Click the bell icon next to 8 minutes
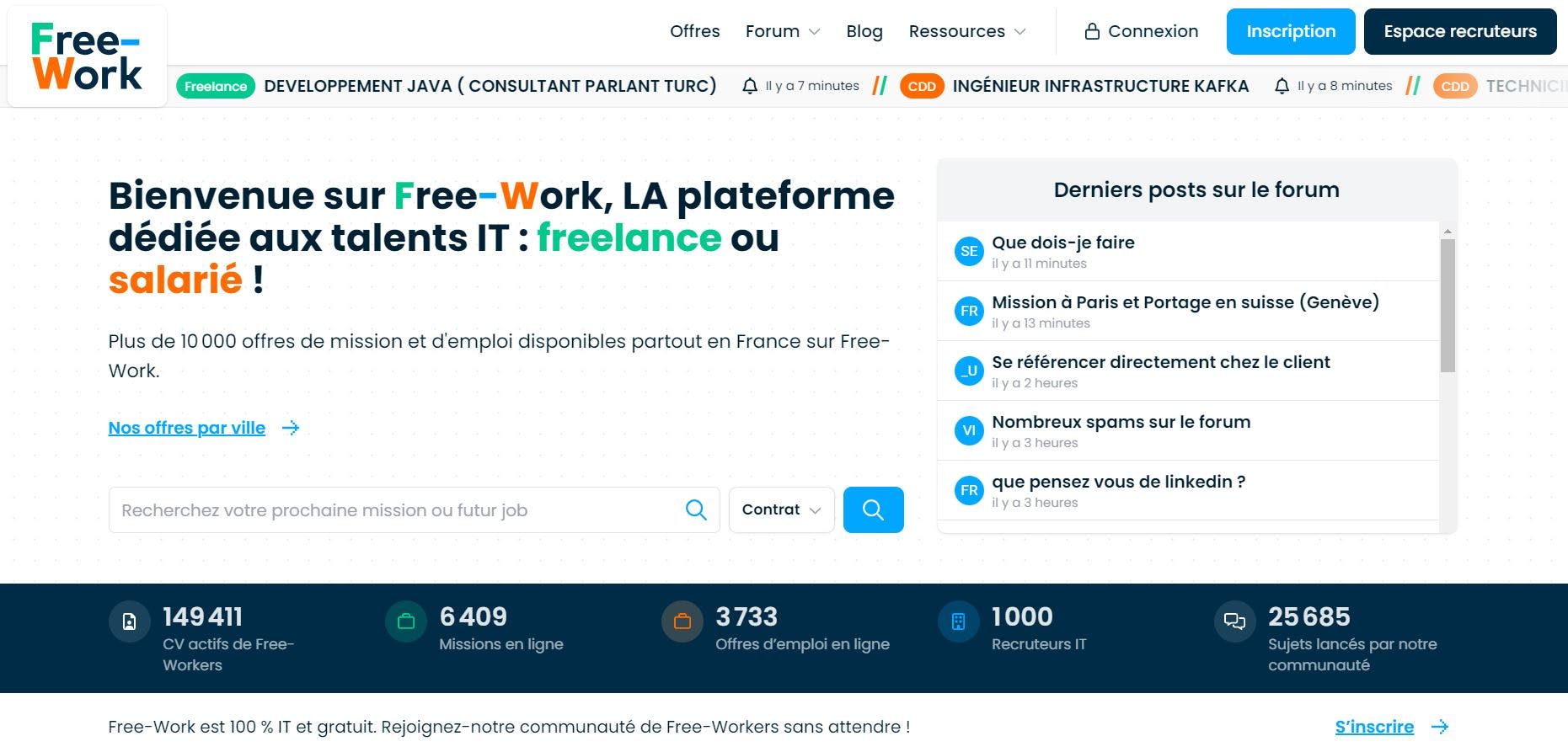This screenshot has height=752, width=1568. point(1282,86)
